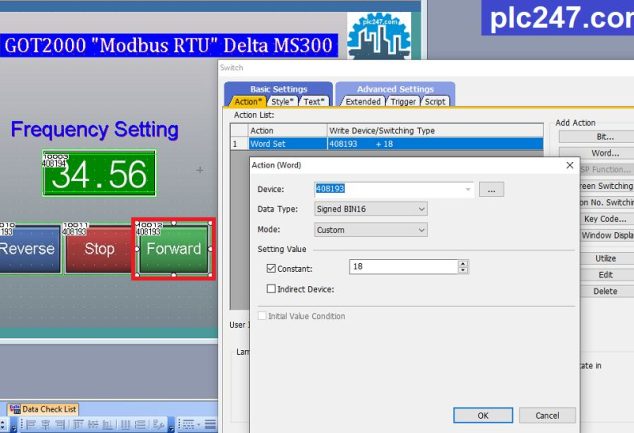Click the line width toolbar icon
Image resolution: width=634 pixels, height=433 pixels.
(x=210, y=425)
